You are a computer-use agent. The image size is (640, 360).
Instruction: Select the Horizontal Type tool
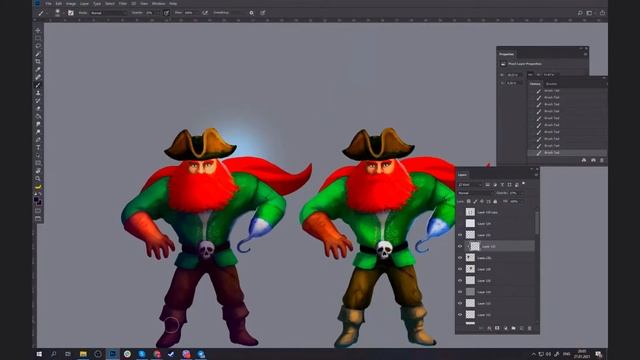[38, 147]
